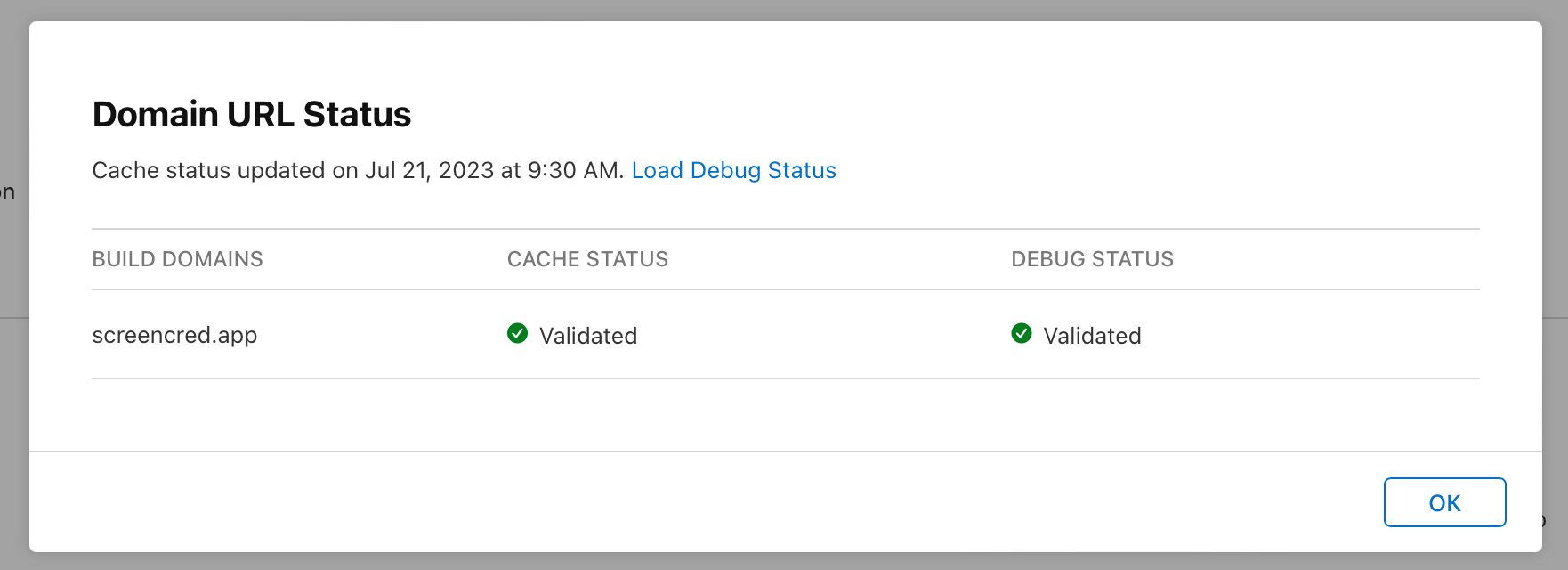Click the Debug Status column header
The height and width of the screenshot is (570, 1568).
click(x=1092, y=259)
